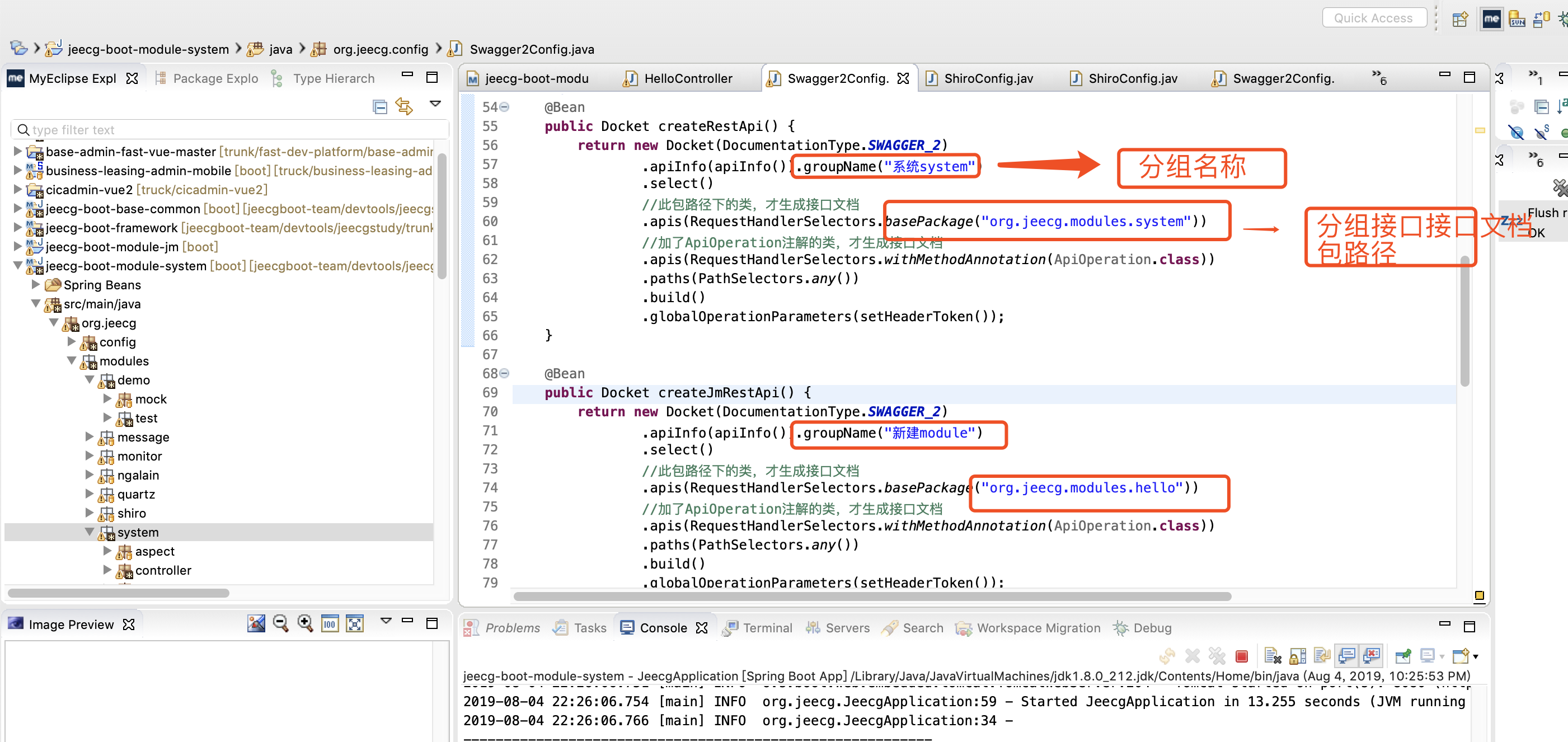Toggle console scroll lock
This screenshot has height=742, width=1568.
pos(1297,656)
